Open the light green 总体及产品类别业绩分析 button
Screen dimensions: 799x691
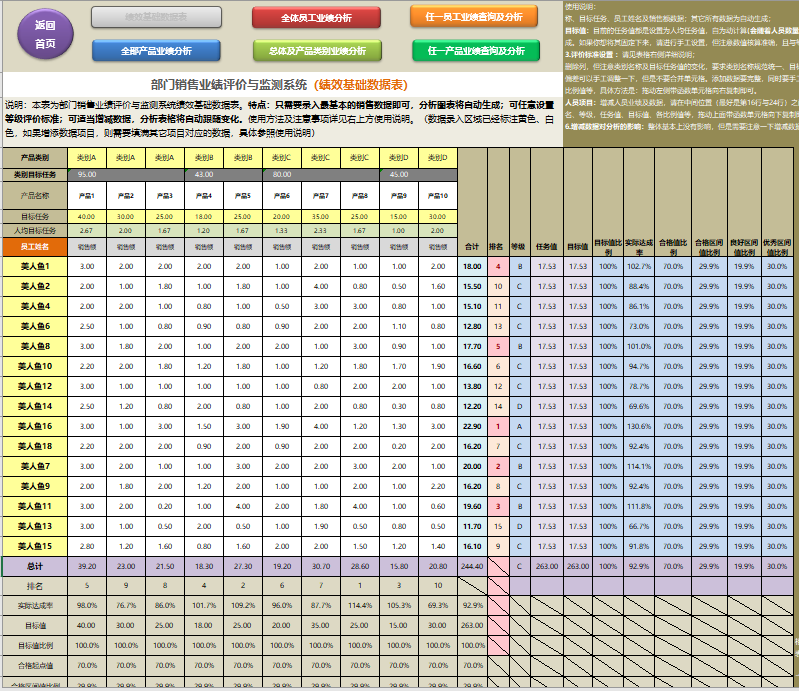[317, 50]
